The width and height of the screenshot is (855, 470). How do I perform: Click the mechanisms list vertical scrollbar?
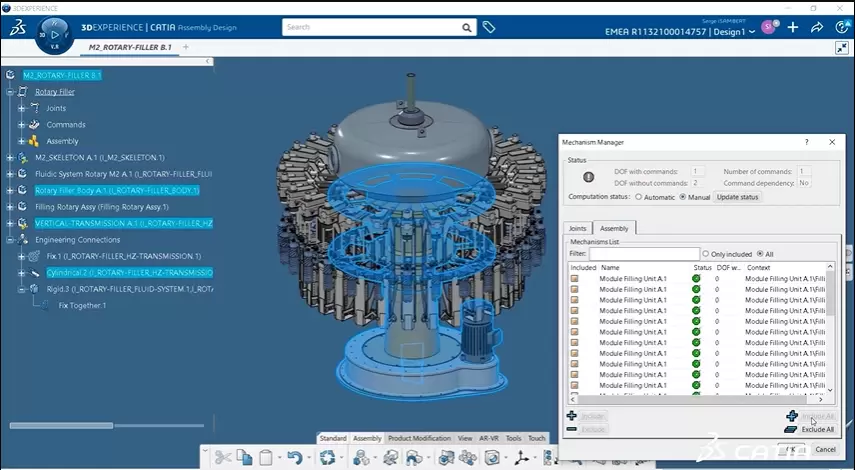[x=830, y=330]
